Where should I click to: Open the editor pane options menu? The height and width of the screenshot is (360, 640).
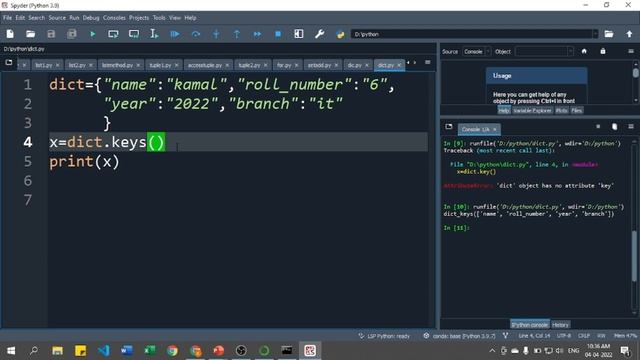click(427, 62)
